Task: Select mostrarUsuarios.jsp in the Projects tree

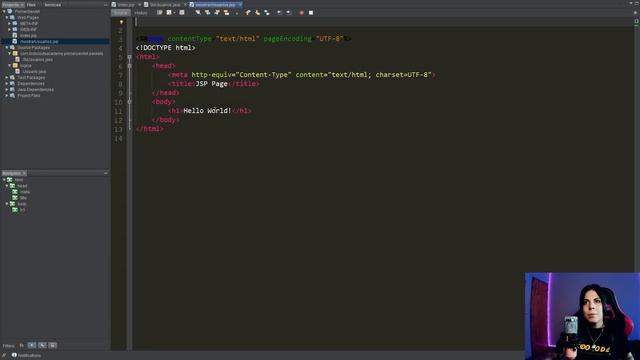Action: click(39, 42)
